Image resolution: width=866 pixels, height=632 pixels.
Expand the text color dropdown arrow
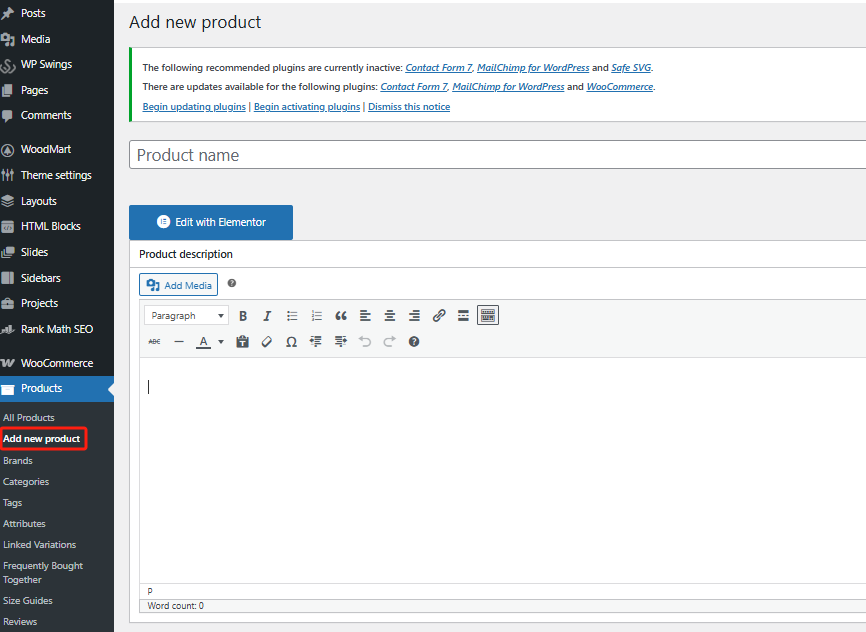221,342
